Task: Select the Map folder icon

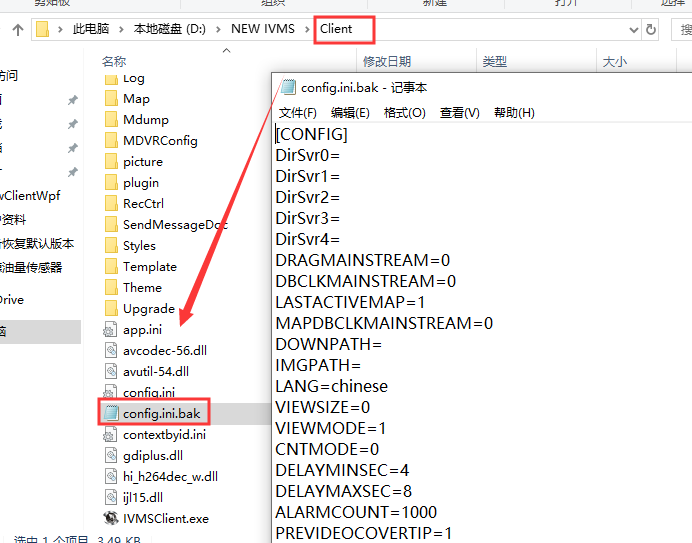Action: (x=111, y=98)
